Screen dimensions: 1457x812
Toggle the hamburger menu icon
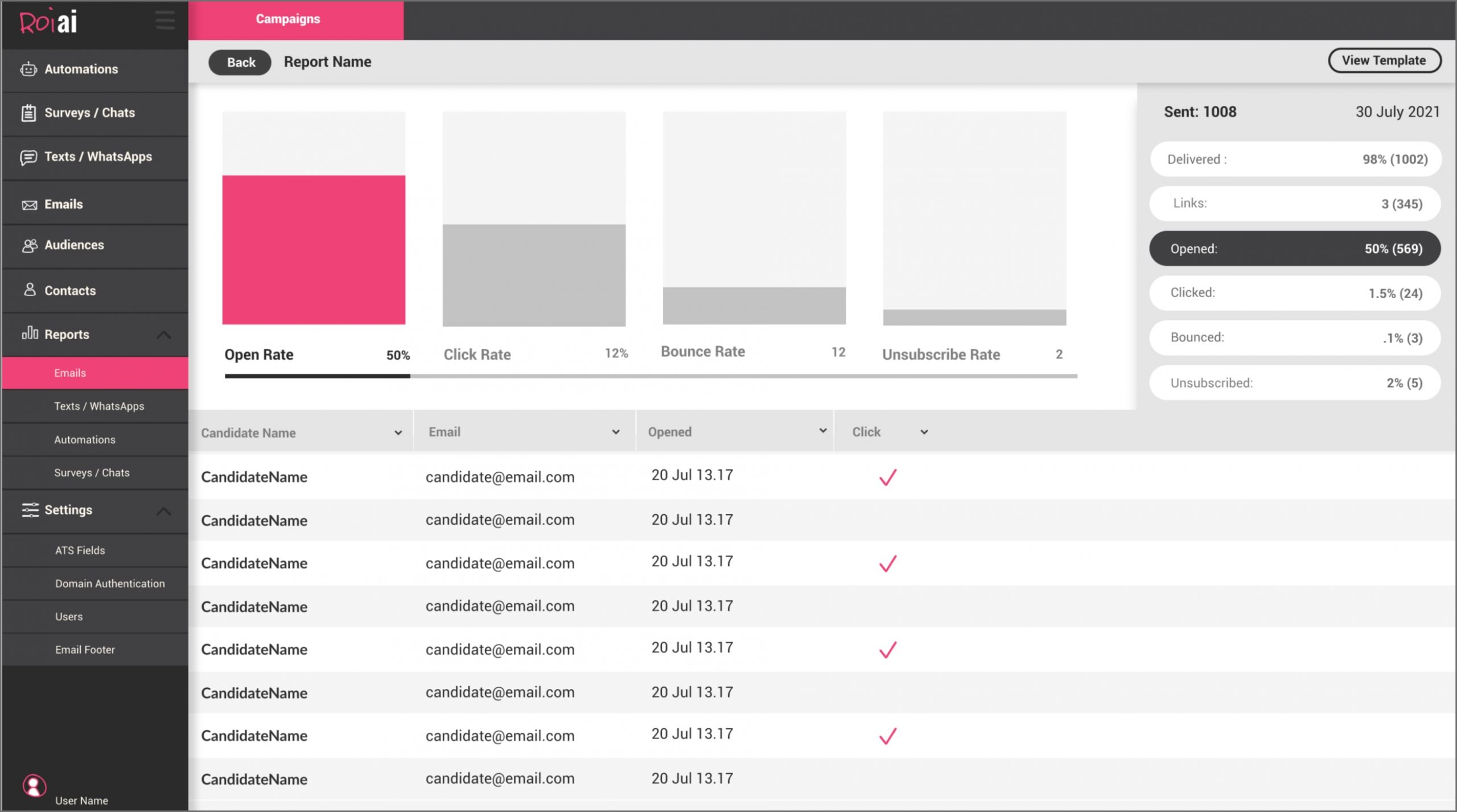(165, 20)
